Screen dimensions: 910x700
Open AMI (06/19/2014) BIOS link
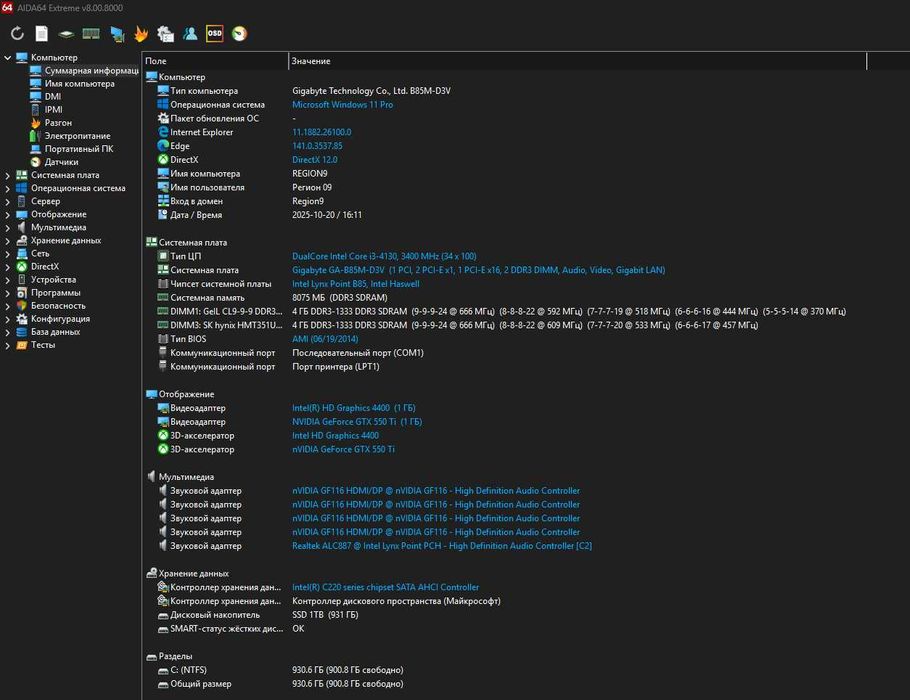(x=325, y=339)
